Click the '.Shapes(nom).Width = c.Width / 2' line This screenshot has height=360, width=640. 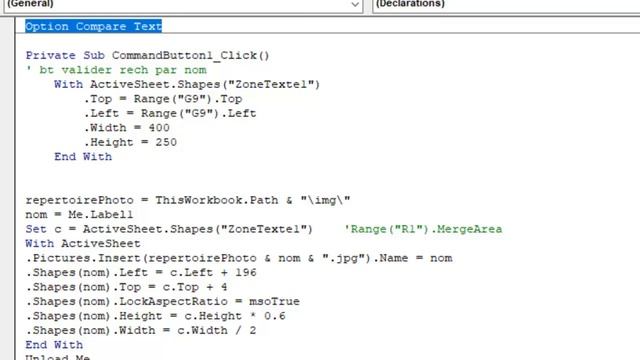point(141,330)
